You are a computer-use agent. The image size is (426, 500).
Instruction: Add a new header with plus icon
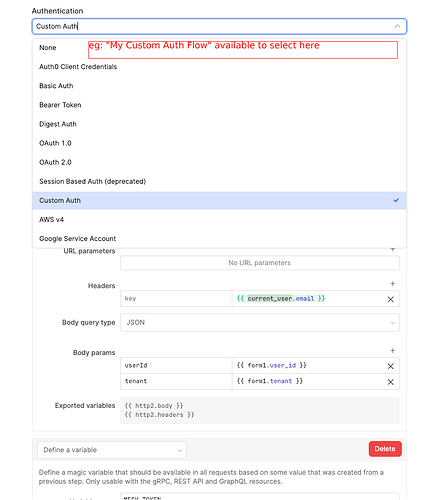click(392, 284)
